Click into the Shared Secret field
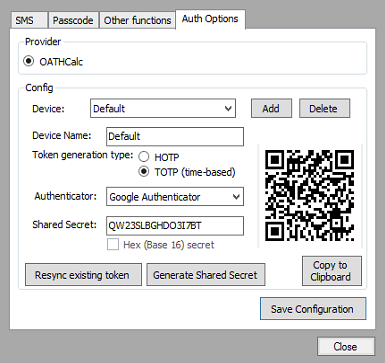 [x=175, y=226]
